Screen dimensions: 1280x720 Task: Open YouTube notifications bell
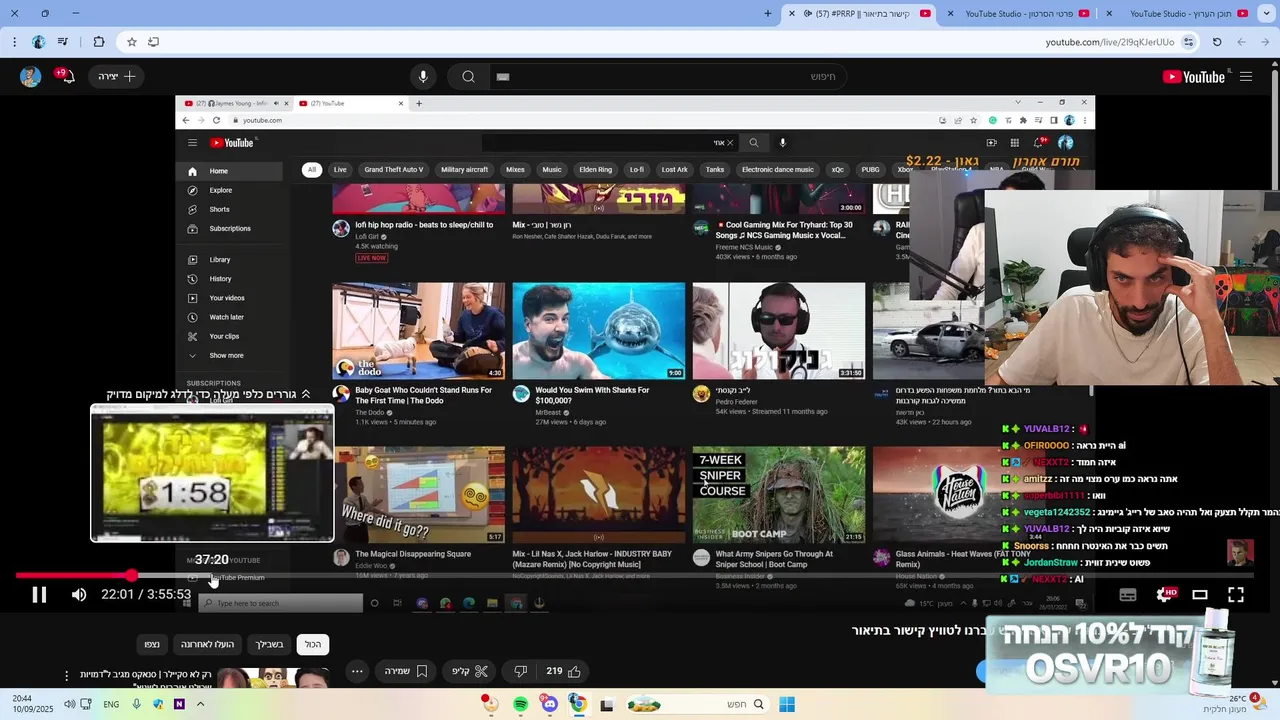click(x=68, y=77)
